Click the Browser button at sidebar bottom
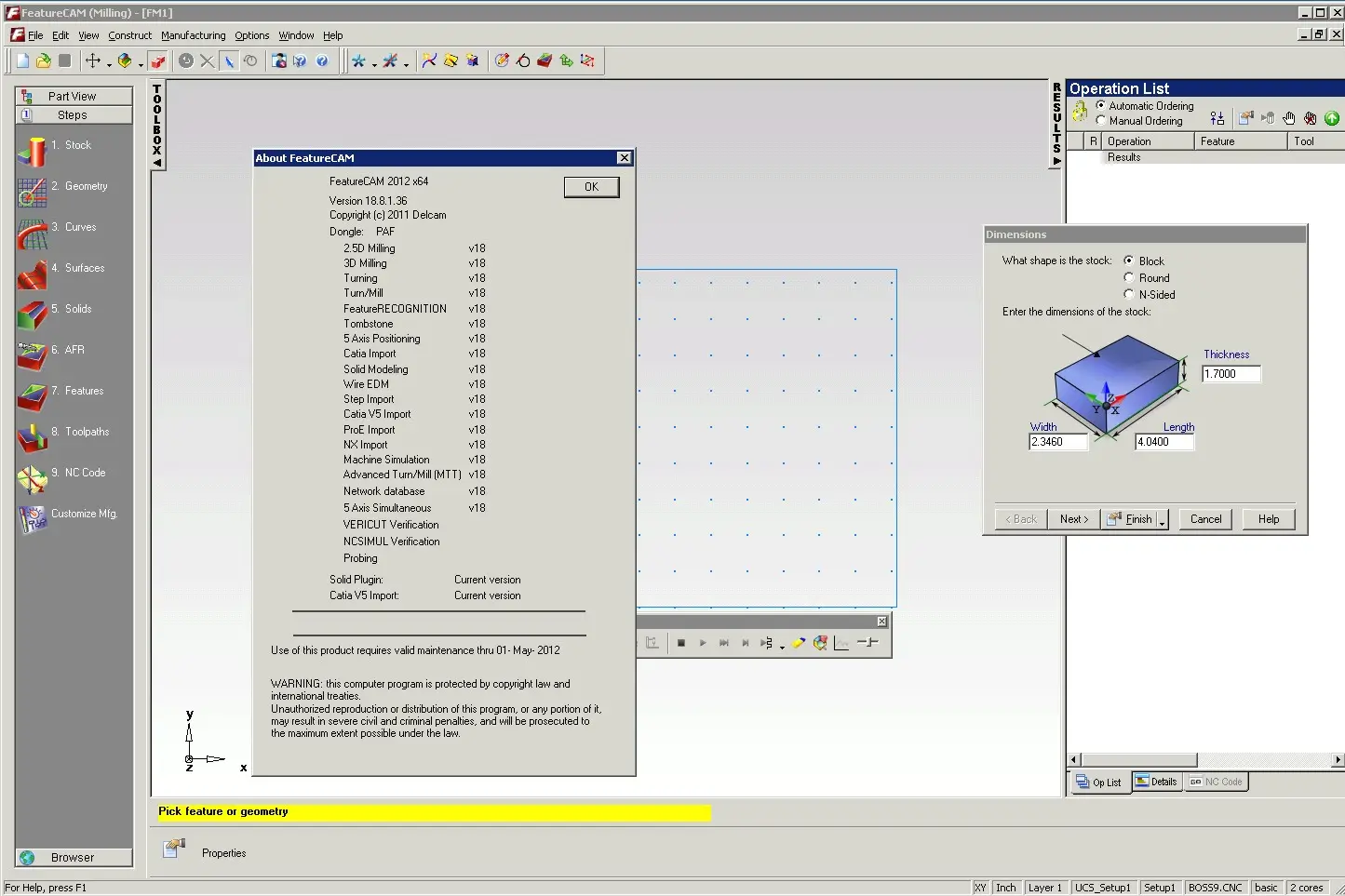1345x896 pixels. tap(73, 858)
